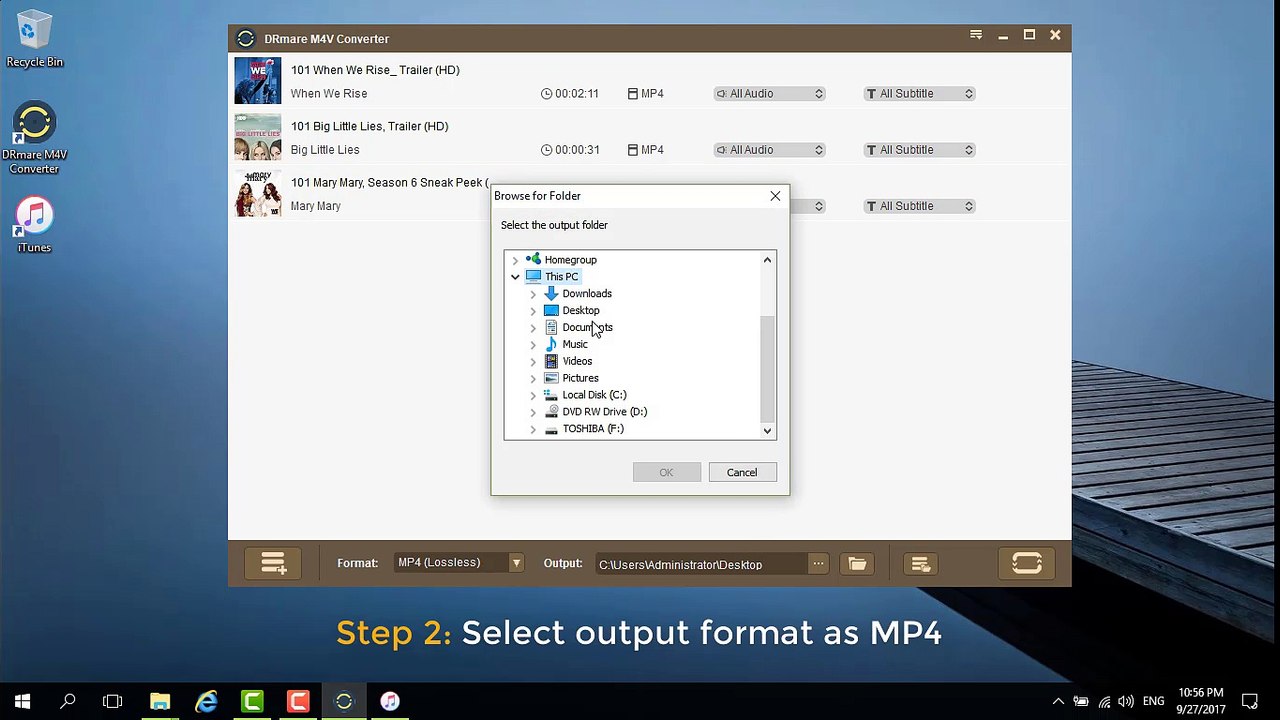
Task: Select DVD RW Drive (D:) in the tree
Action: (x=604, y=412)
